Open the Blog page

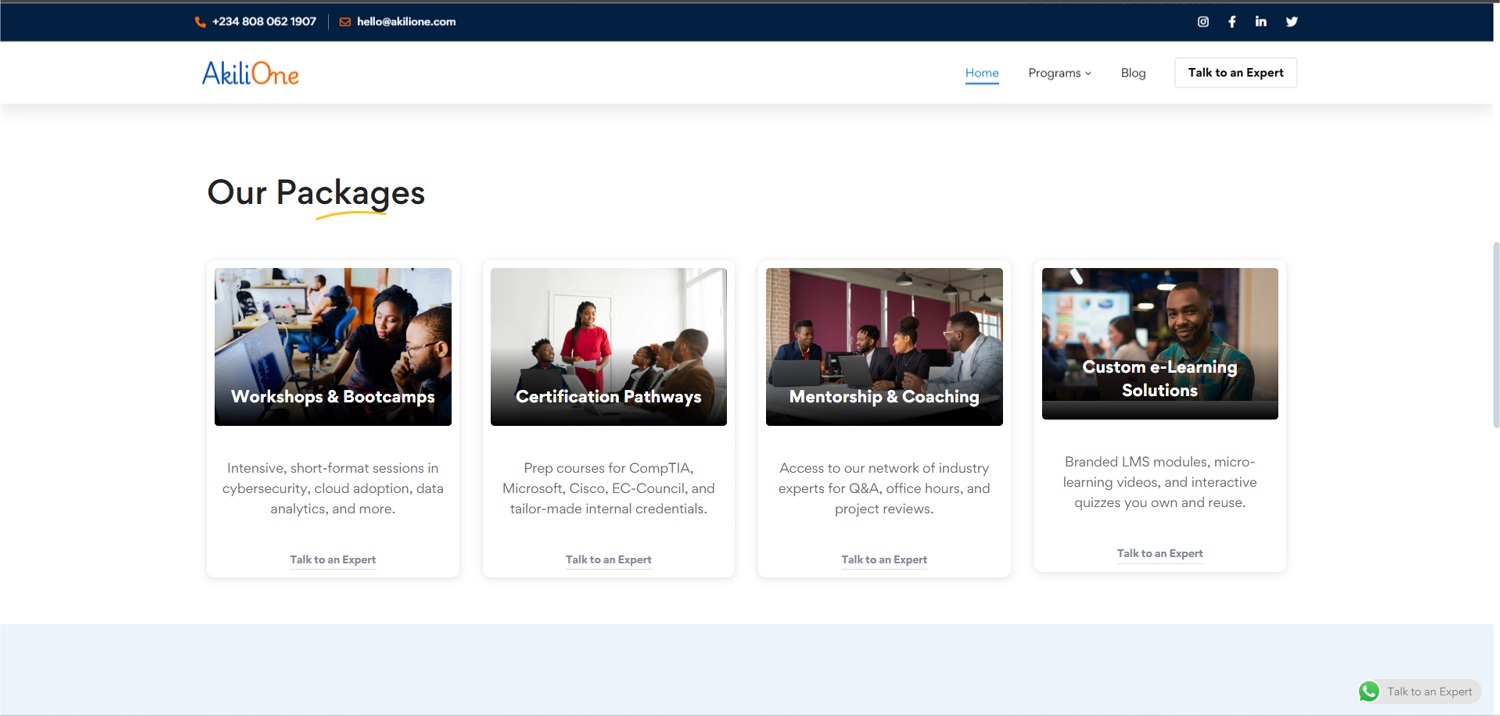point(1133,73)
